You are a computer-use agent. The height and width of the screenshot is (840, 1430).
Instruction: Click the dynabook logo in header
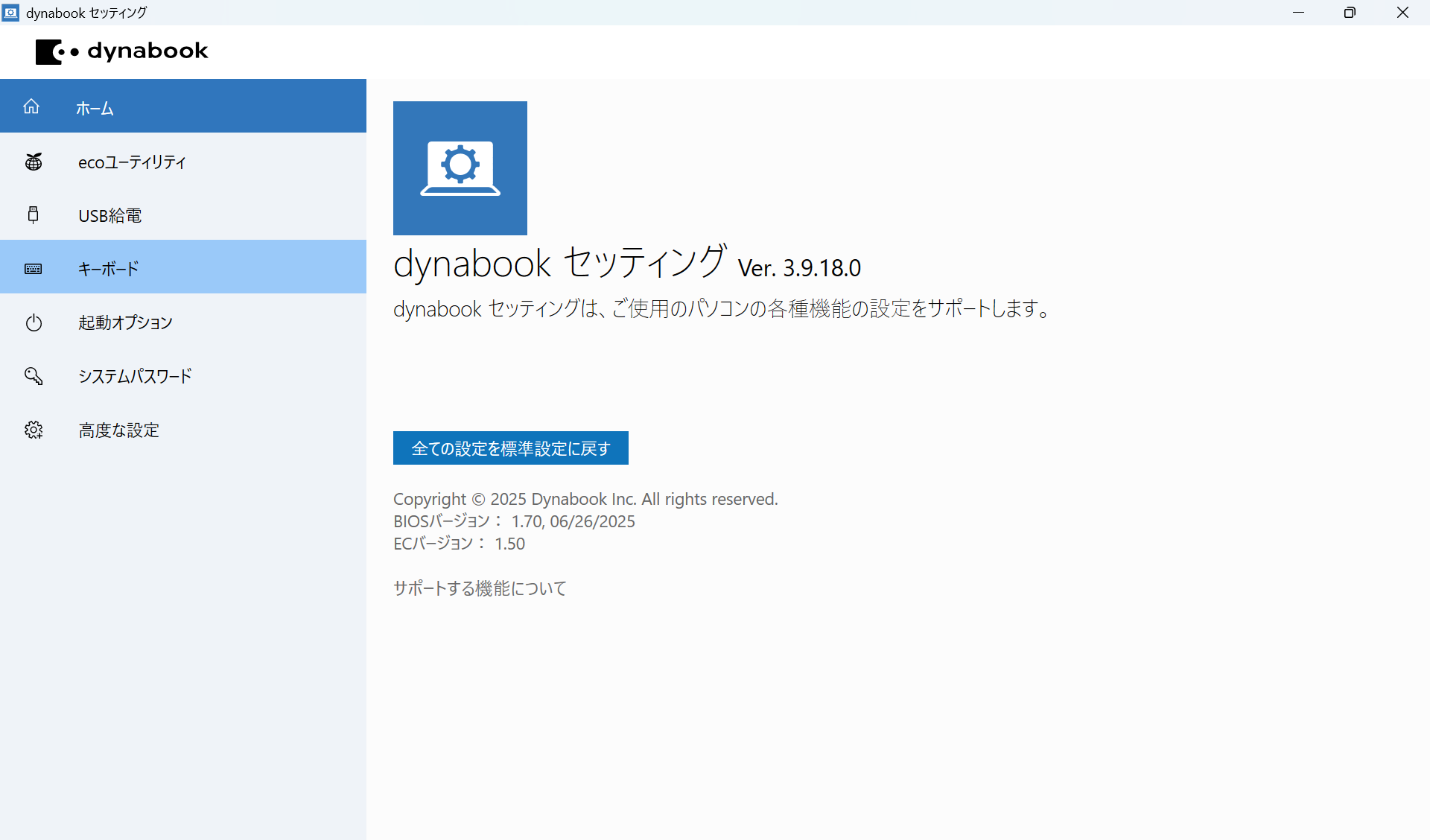[x=122, y=51]
